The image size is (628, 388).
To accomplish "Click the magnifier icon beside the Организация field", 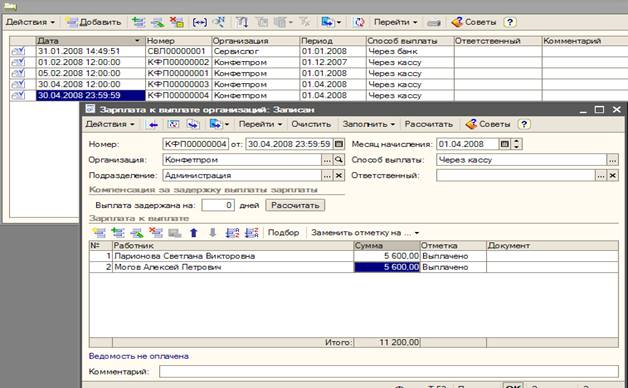I will 339,160.
